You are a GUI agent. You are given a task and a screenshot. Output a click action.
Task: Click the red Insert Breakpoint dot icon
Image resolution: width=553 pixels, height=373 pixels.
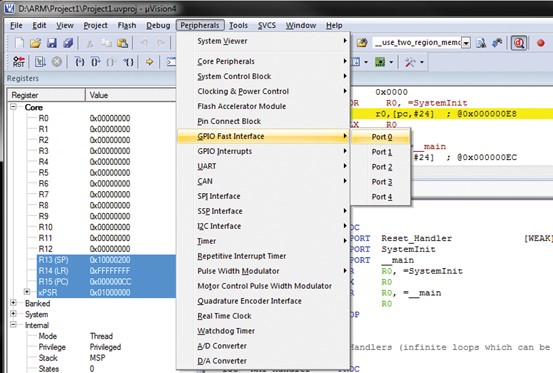(x=541, y=43)
